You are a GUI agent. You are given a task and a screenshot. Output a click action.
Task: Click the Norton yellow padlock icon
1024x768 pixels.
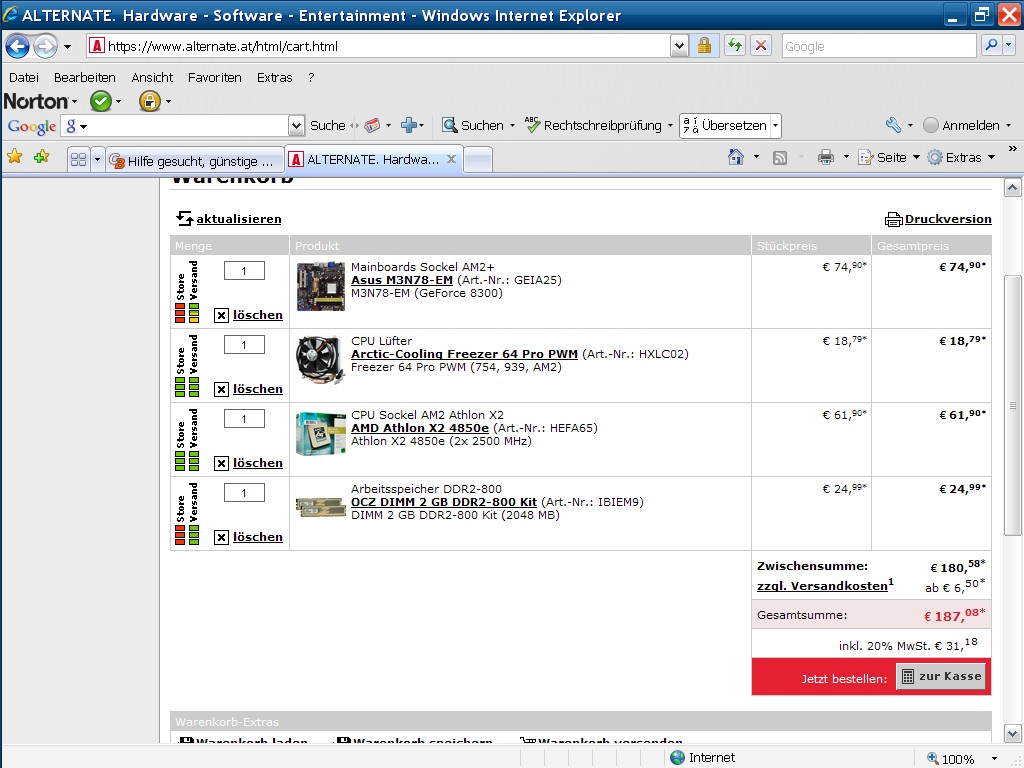point(150,101)
